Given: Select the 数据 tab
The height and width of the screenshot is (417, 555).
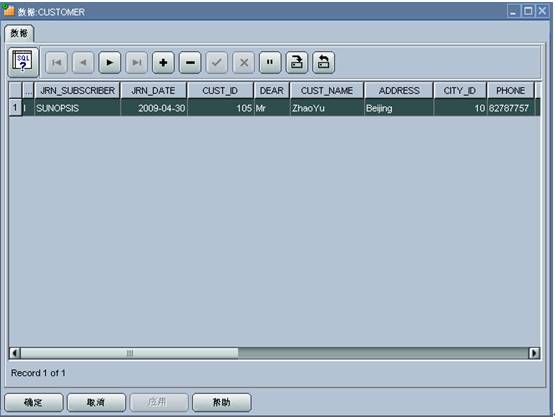Looking at the screenshot, I should tap(19, 33).
